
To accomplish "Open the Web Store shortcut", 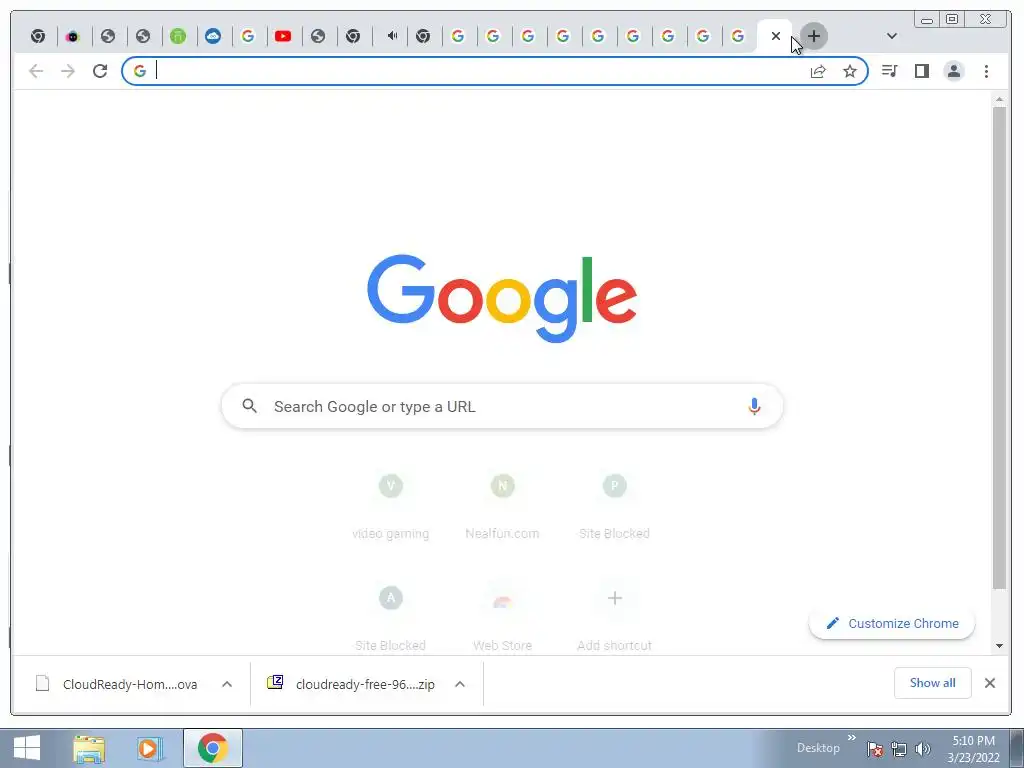I will [502, 617].
